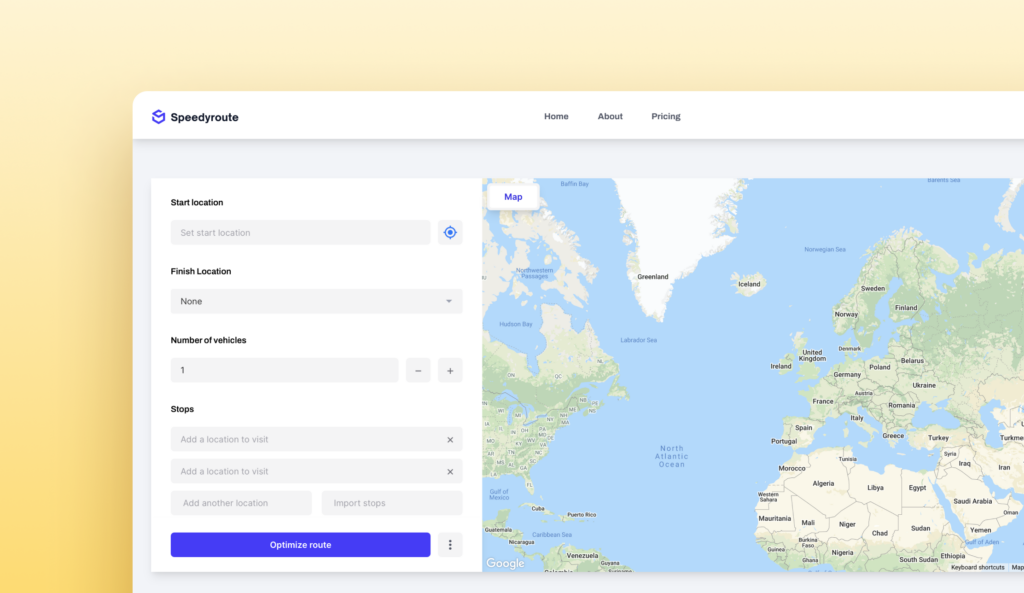Open the Pricing page from the navbar
This screenshot has width=1024, height=593.
click(666, 116)
